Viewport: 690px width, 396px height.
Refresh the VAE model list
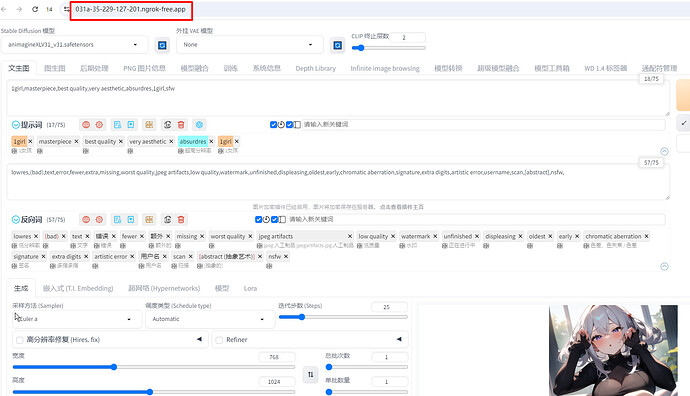(338, 45)
